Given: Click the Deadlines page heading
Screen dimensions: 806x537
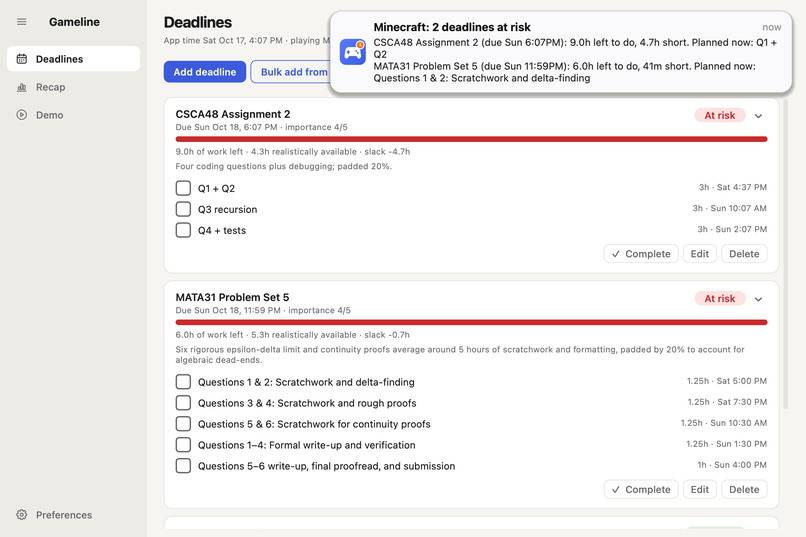Looking at the screenshot, I should click(198, 23).
